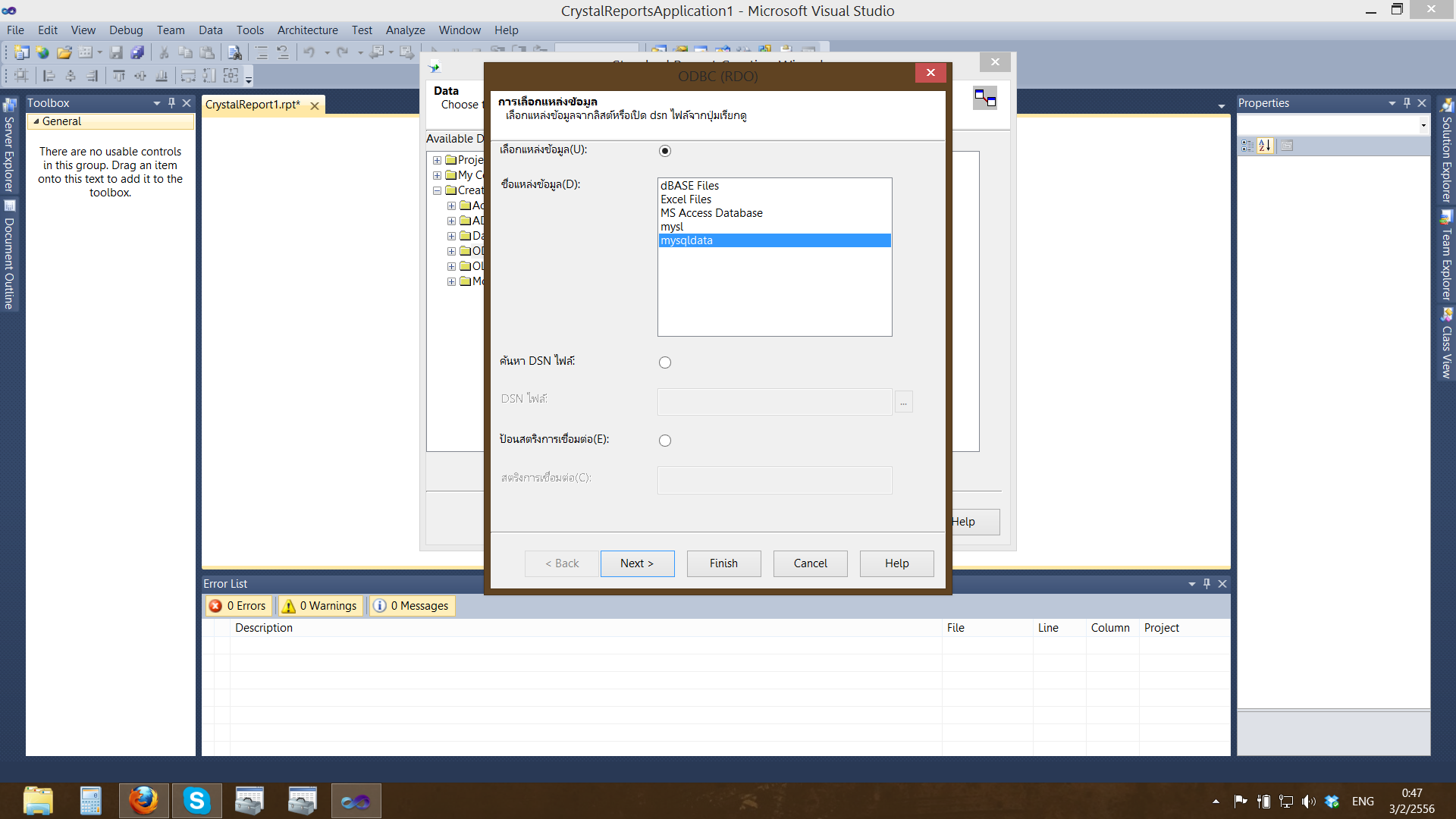
Task: Click the New Web Site toolbar icon
Action: 42,52
